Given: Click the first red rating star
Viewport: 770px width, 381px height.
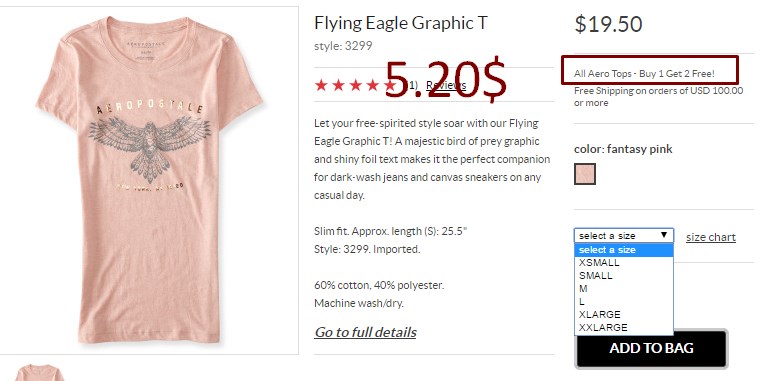Looking at the screenshot, I should click(x=321, y=85).
